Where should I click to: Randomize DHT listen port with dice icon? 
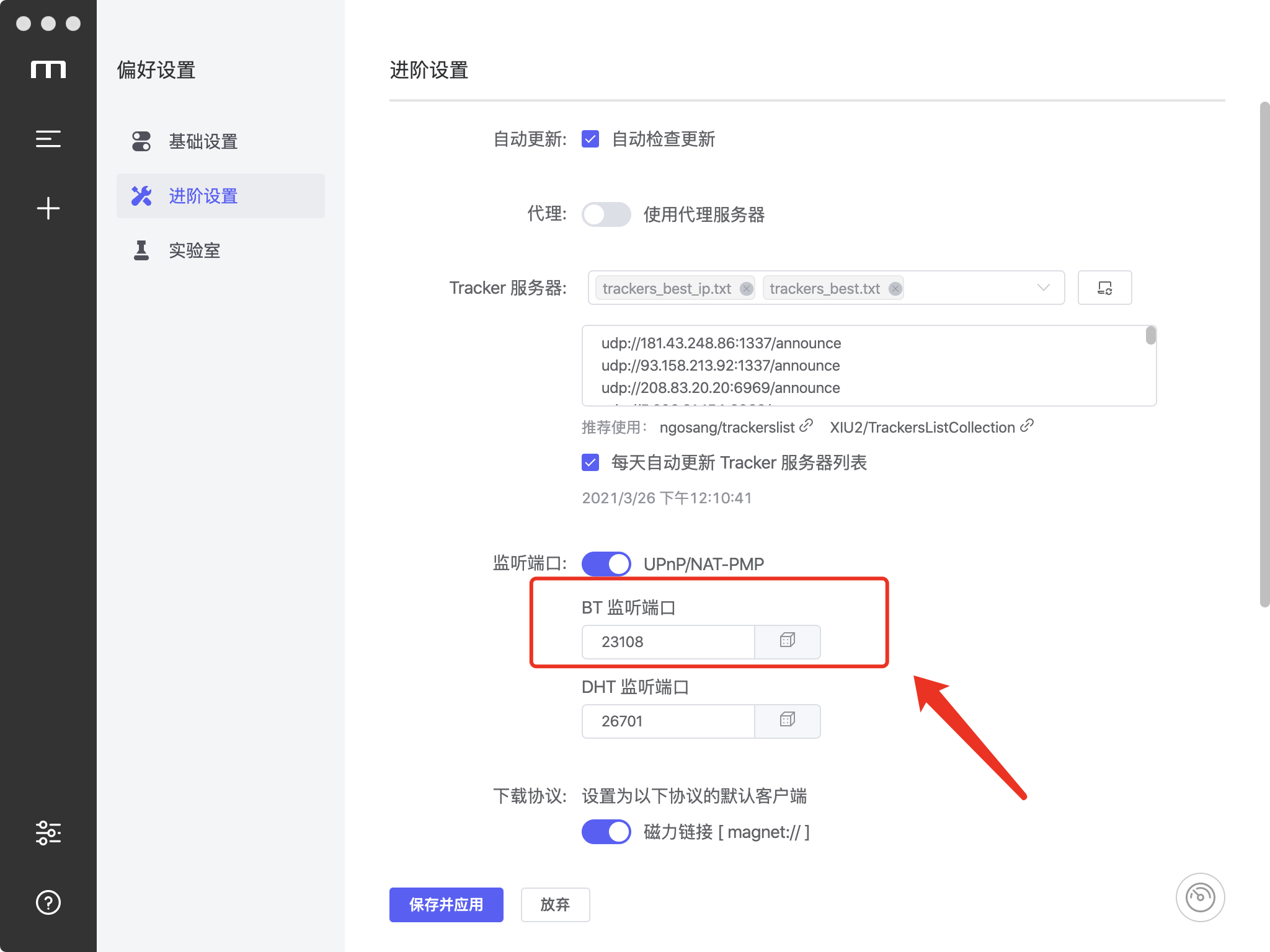pos(787,721)
